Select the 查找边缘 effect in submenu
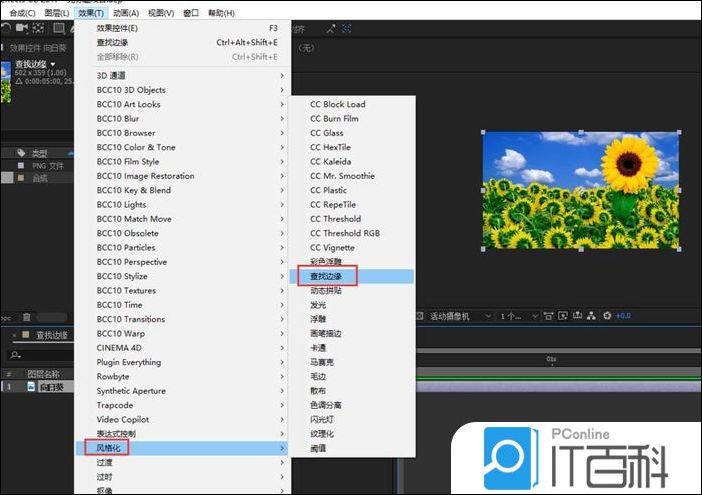 (353, 276)
